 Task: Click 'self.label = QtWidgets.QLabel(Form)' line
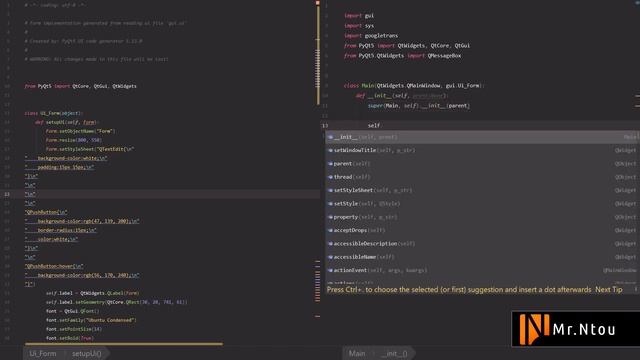point(93,293)
